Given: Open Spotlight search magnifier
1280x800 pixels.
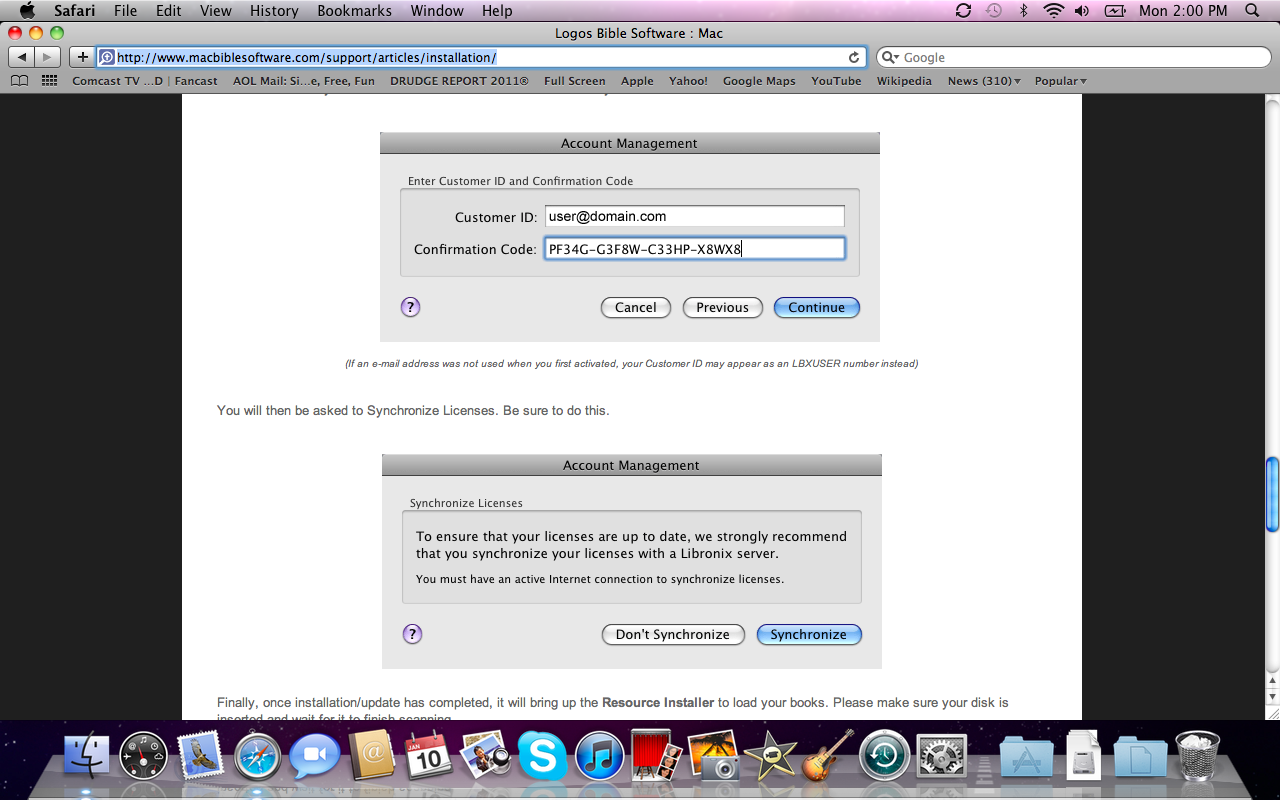Looking at the screenshot, I should [1252, 11].
